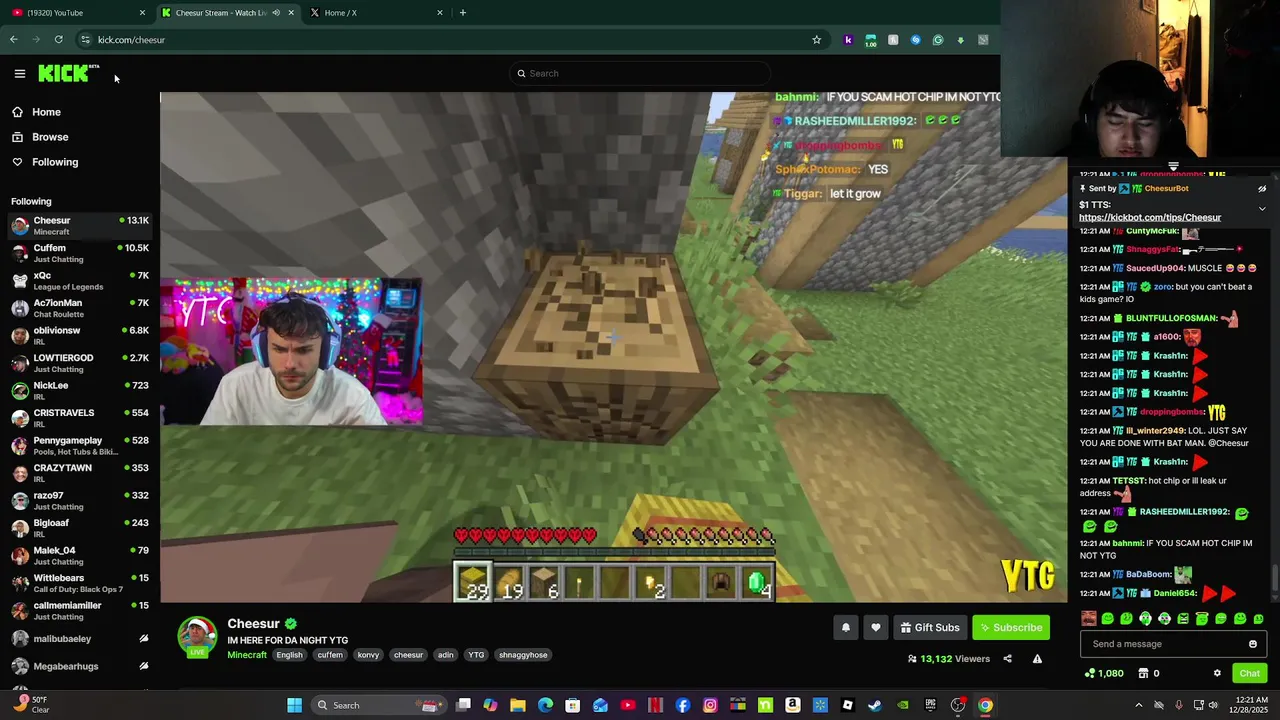
Task: Select the cuffem stream tag
Action: tap(330, 655)
